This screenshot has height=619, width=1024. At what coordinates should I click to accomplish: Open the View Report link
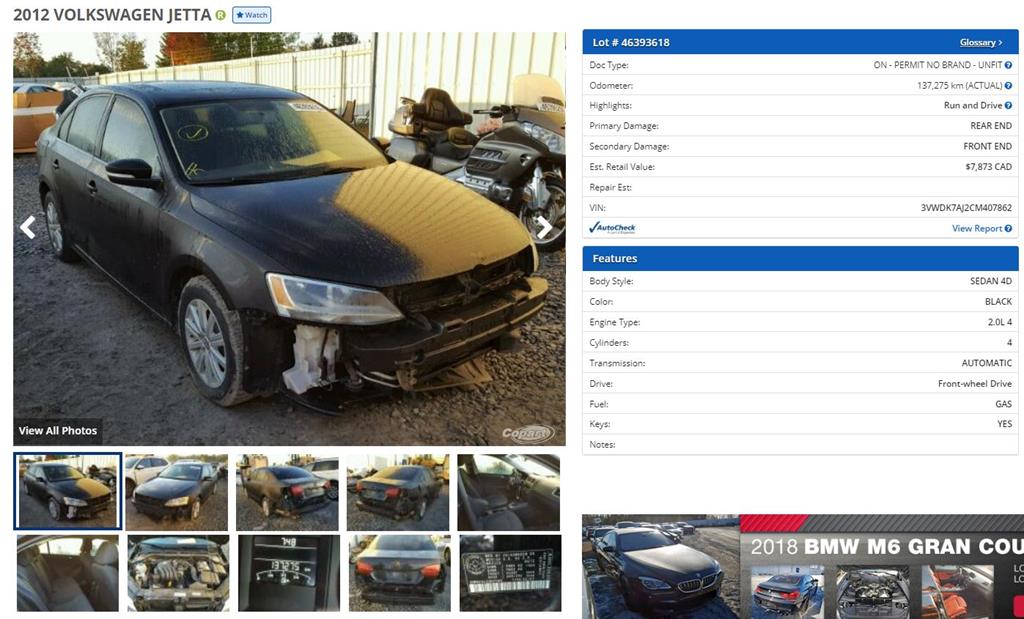[x=977, y=229]
